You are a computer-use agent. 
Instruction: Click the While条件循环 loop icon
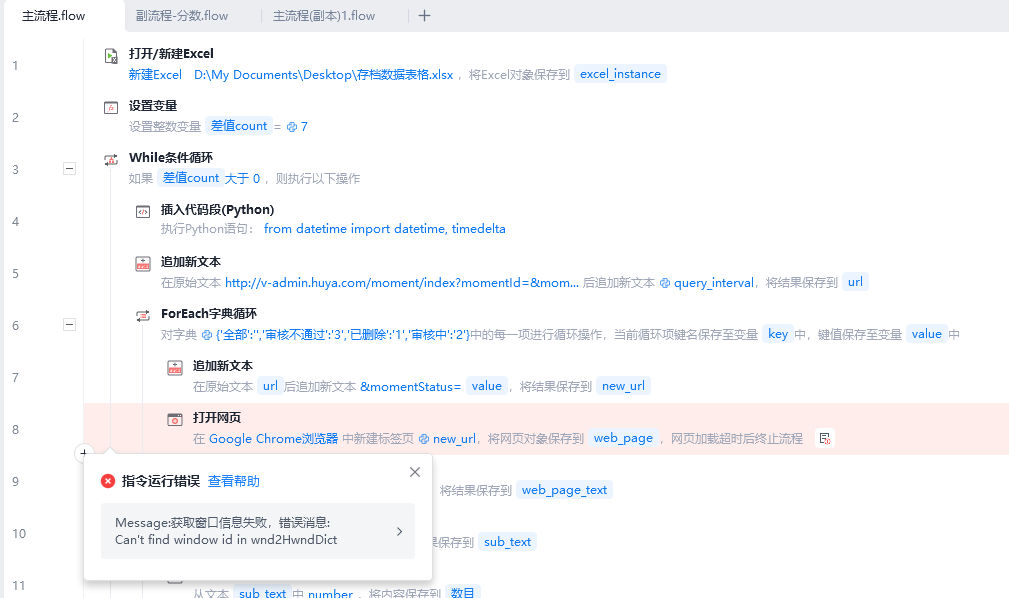tap(112, 159)
